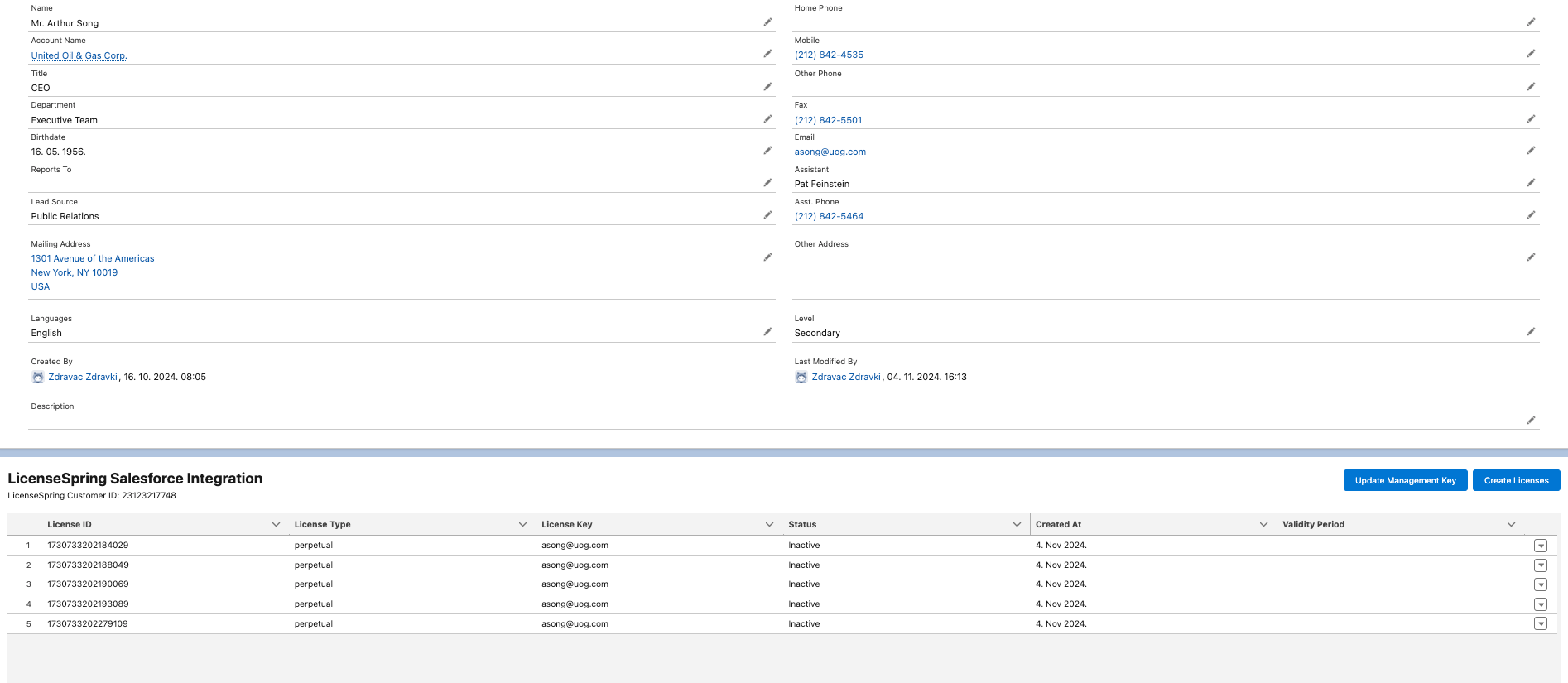Image resolution: width=1568 pixels, height=683 pixels.
Task: Edit the Assistant field pencil icon
Action: coord(1531,183)
